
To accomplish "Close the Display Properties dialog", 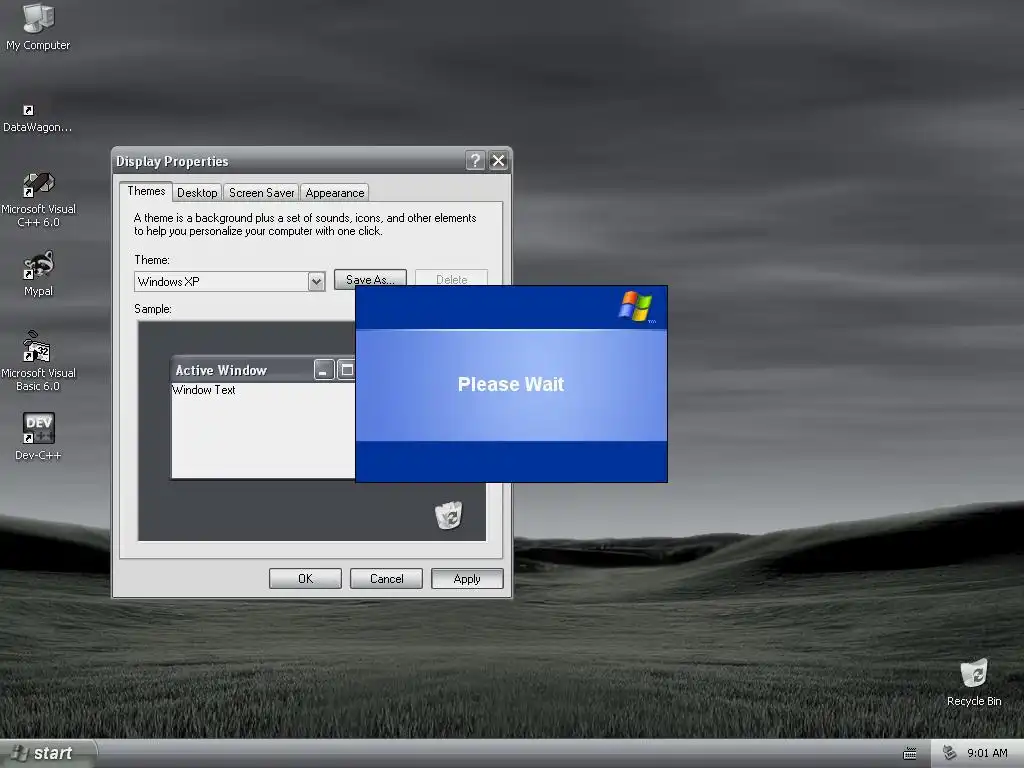I will pos(498,161).
